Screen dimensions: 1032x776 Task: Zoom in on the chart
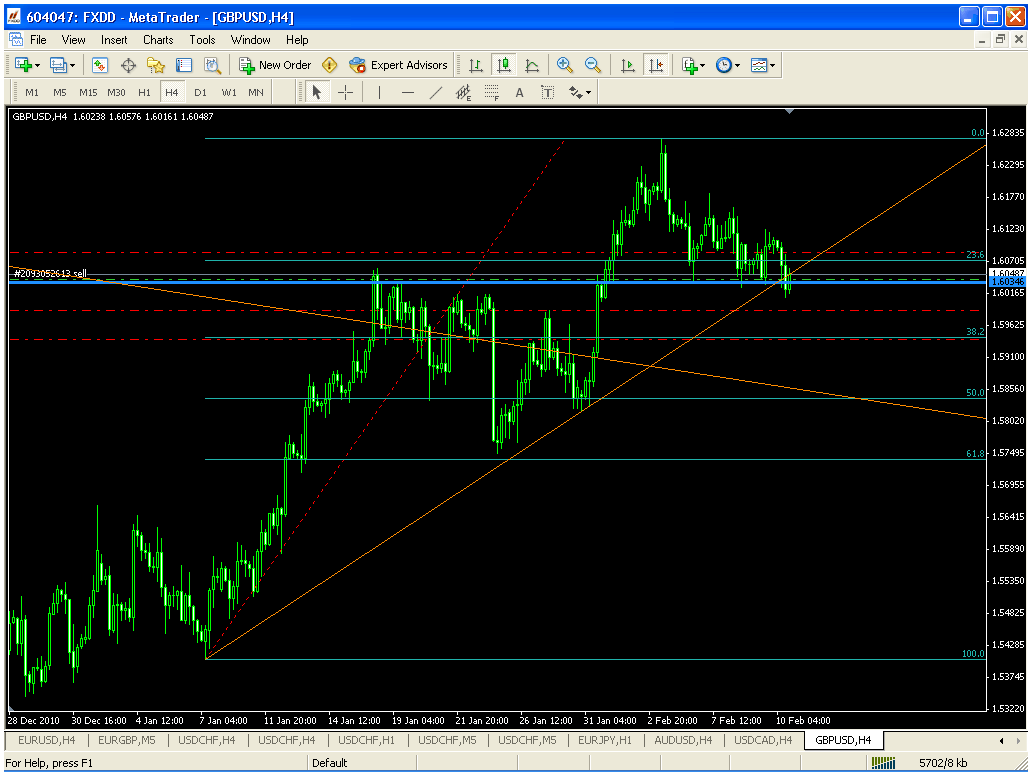click(565, 65)
